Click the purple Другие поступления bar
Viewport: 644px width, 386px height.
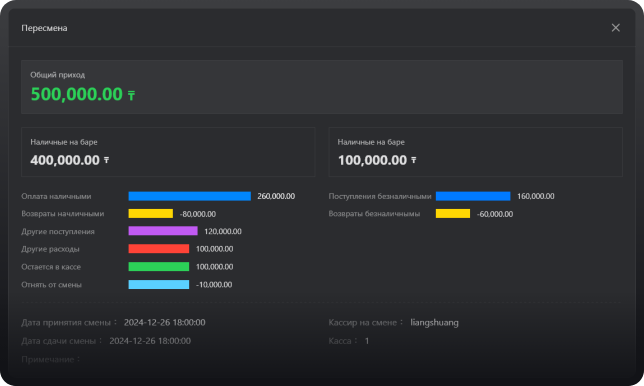pos(163,231)
